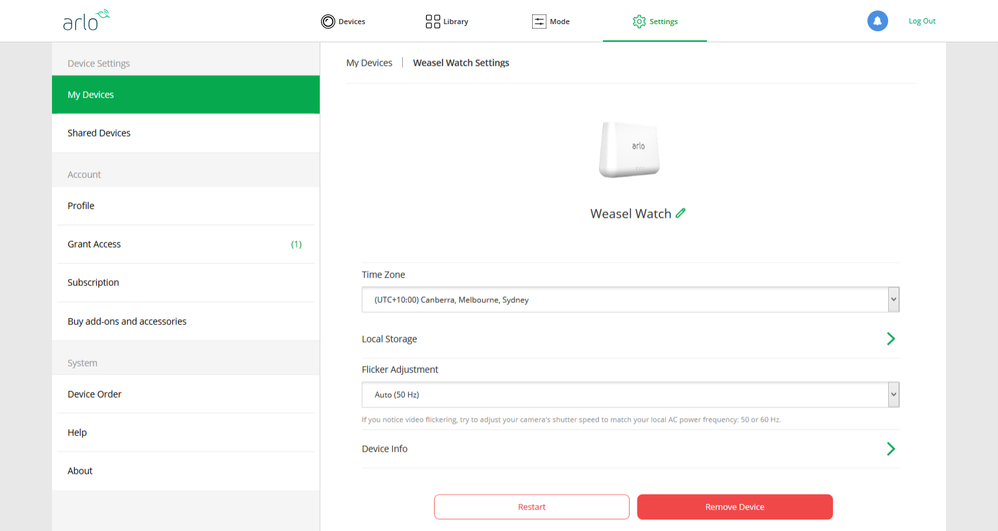Click Weasel Watch Settings breadcrumb text
Viewport: 998px width, 531px height.
(461, 62)
